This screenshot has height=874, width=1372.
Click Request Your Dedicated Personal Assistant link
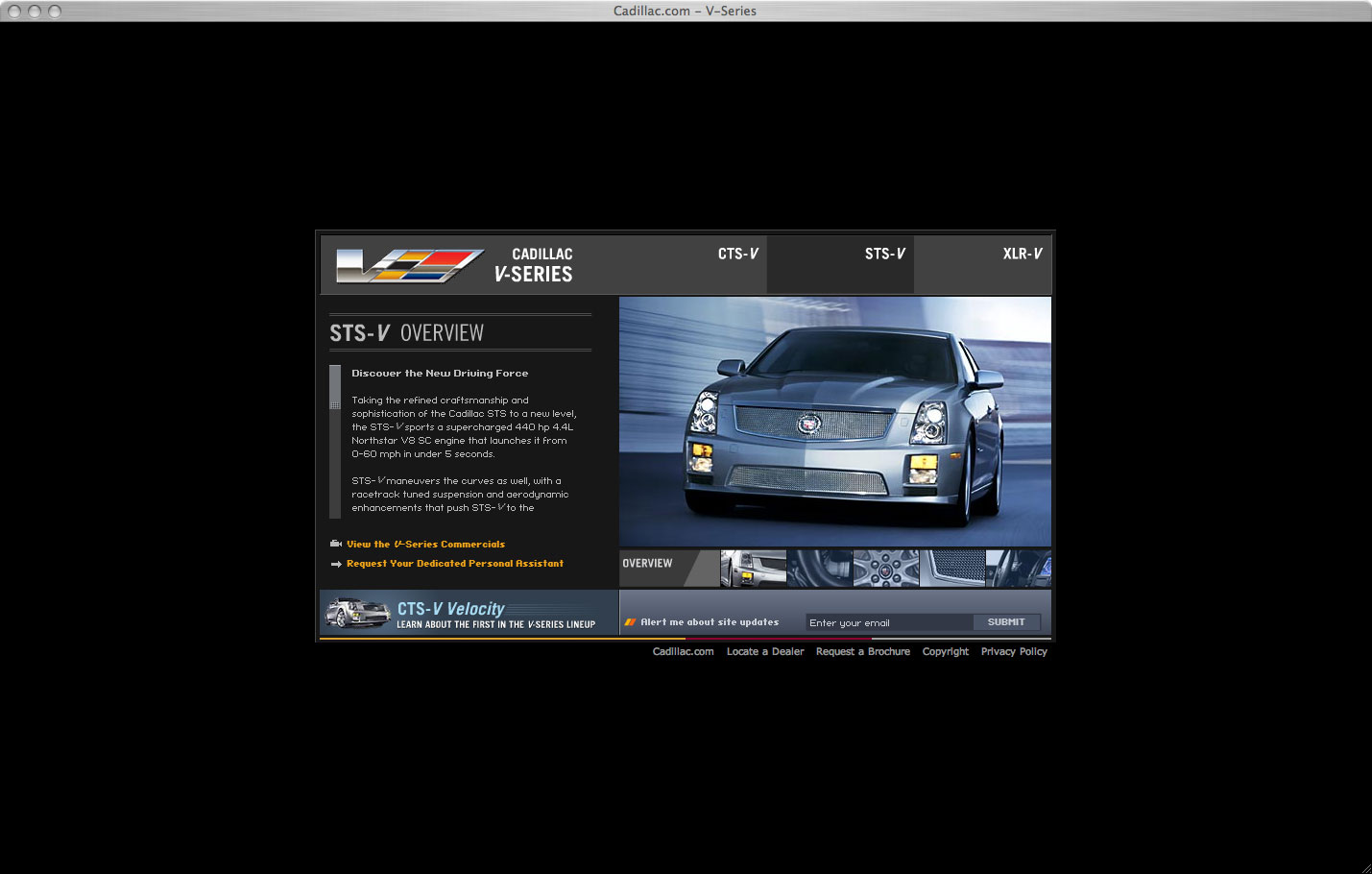tap(455, 564)
